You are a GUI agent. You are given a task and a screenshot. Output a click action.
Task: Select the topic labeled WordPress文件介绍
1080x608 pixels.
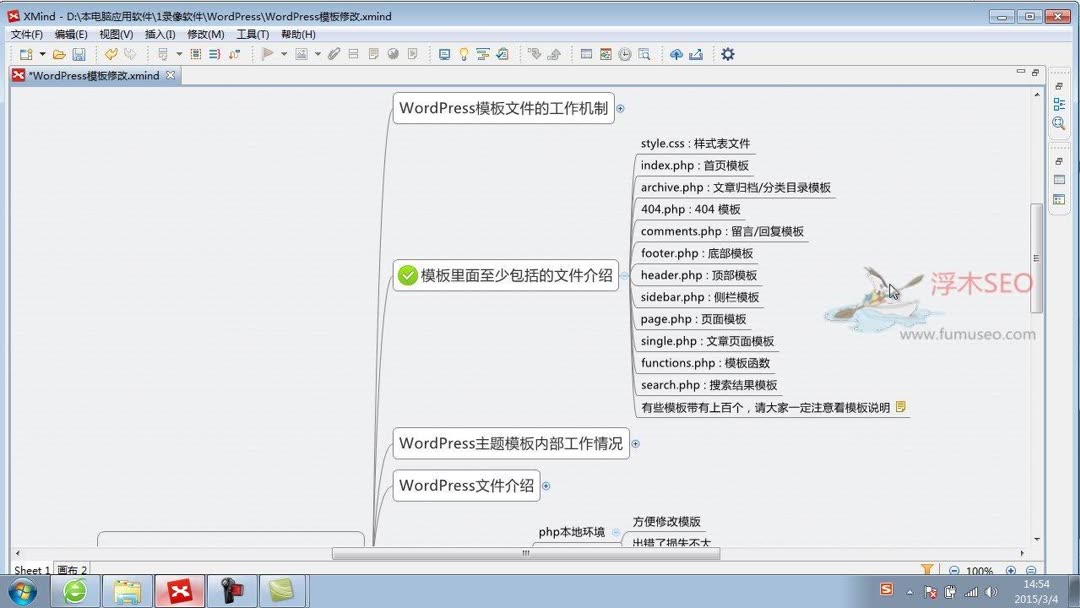(468, 485)
